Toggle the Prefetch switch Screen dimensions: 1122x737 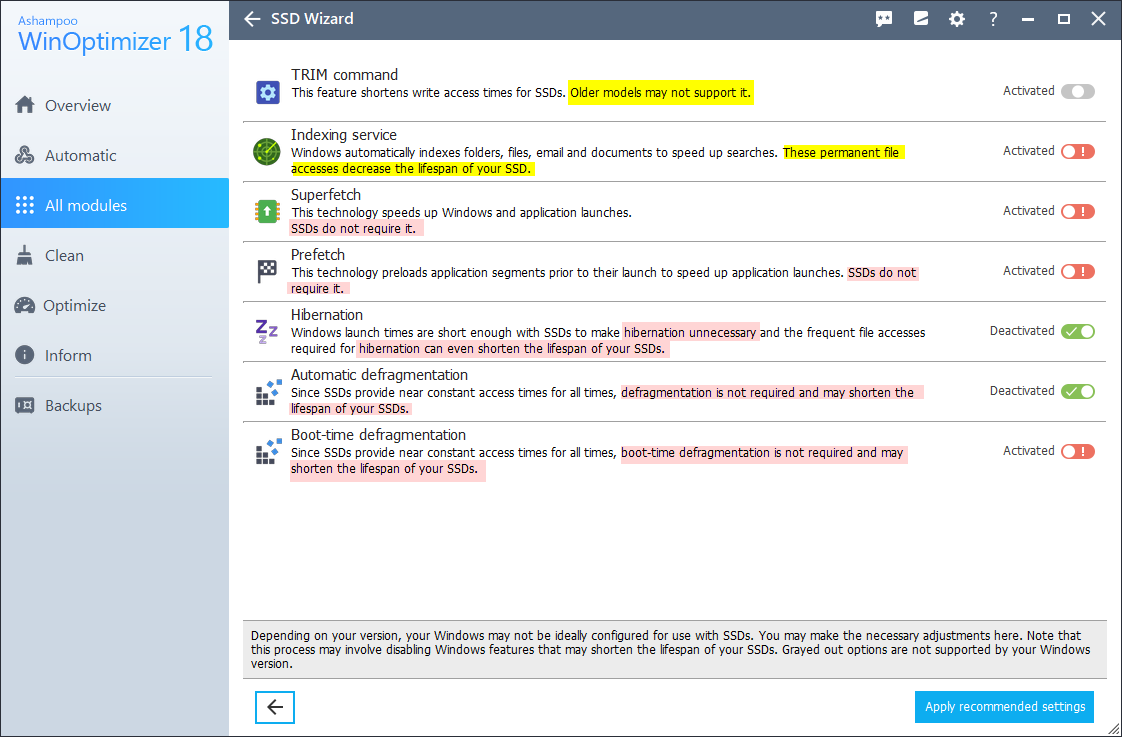tap(1078, 272)
